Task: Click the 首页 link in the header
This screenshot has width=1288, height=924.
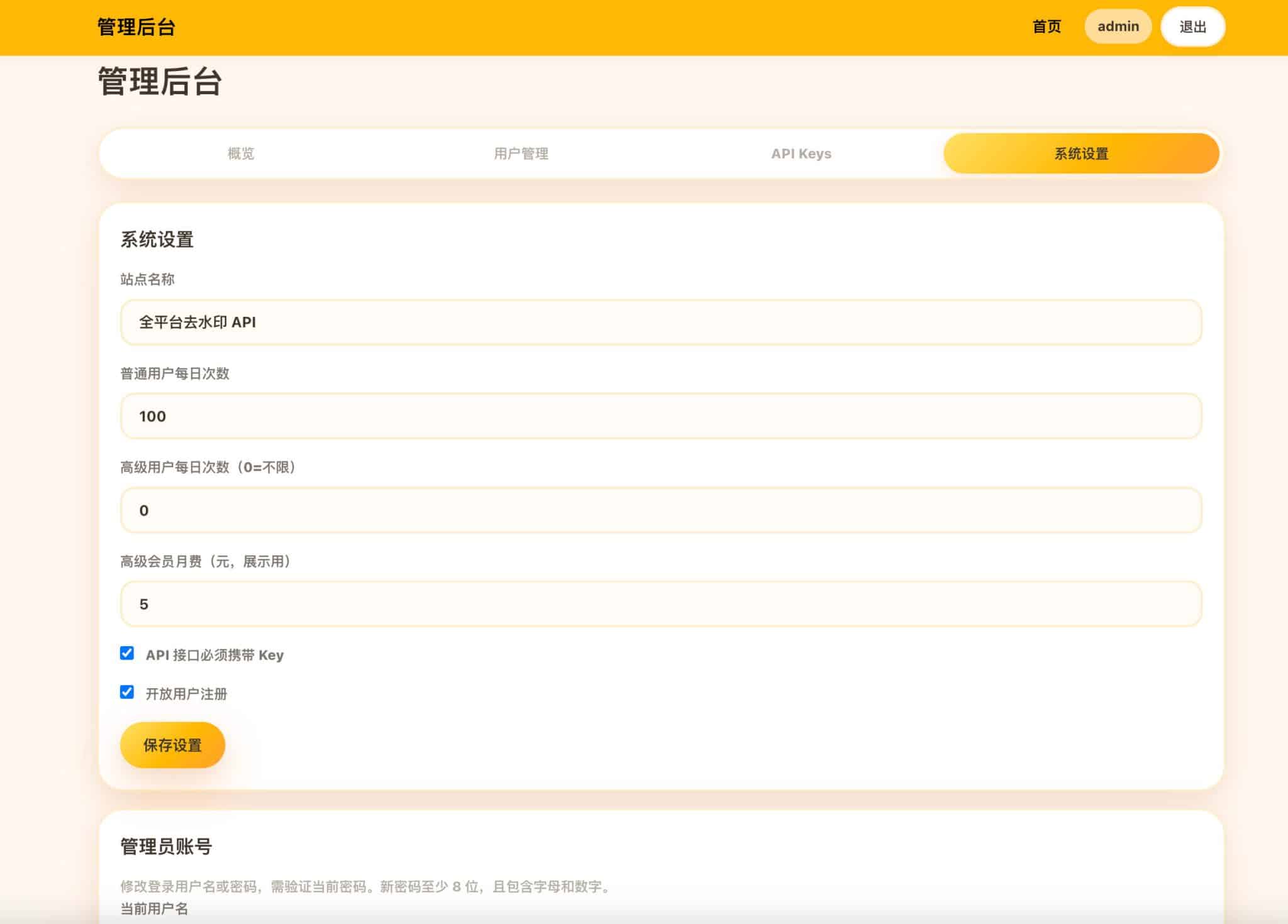Action: coord(1046,27)
